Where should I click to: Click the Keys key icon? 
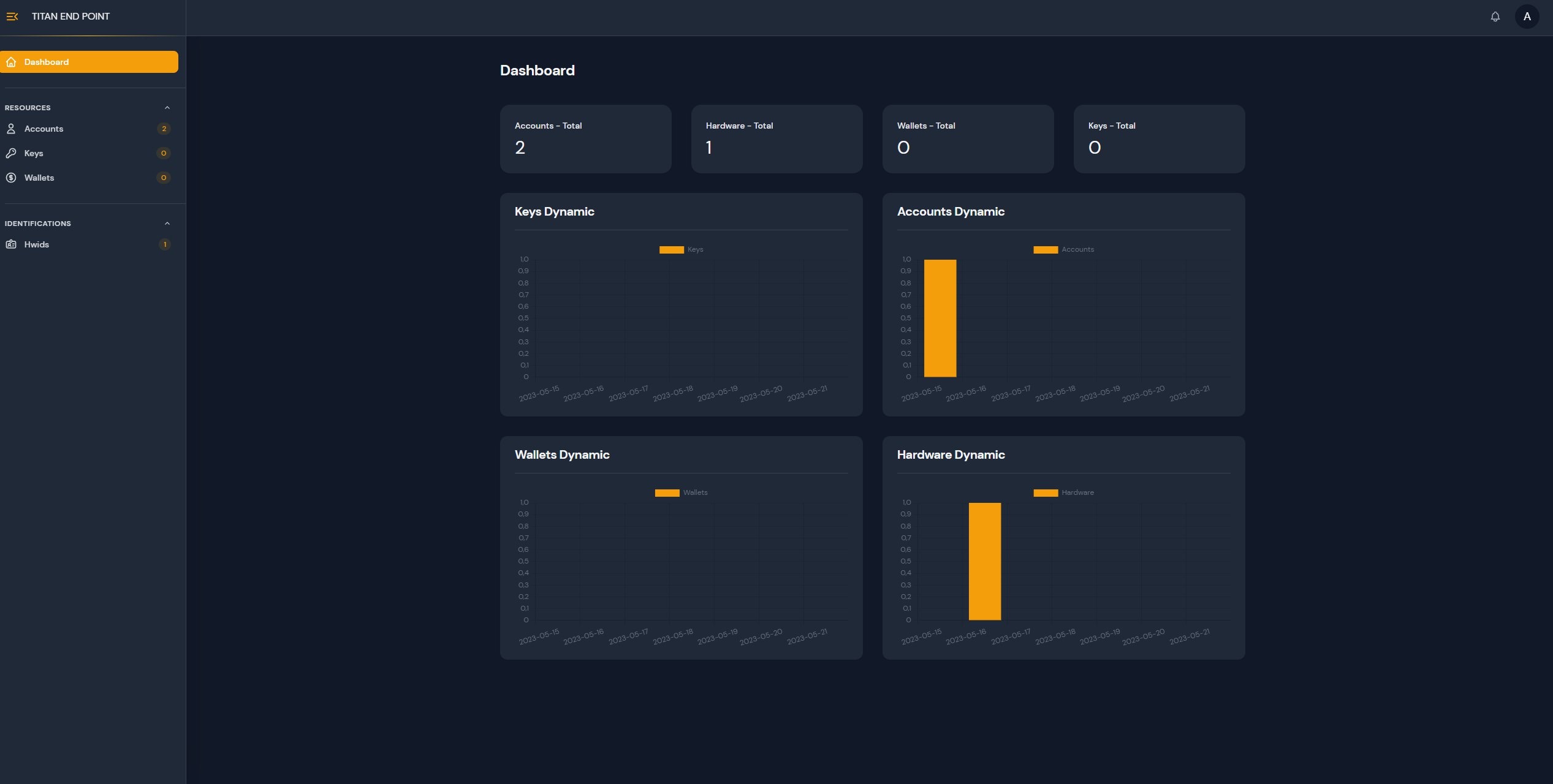coord(11,153)
